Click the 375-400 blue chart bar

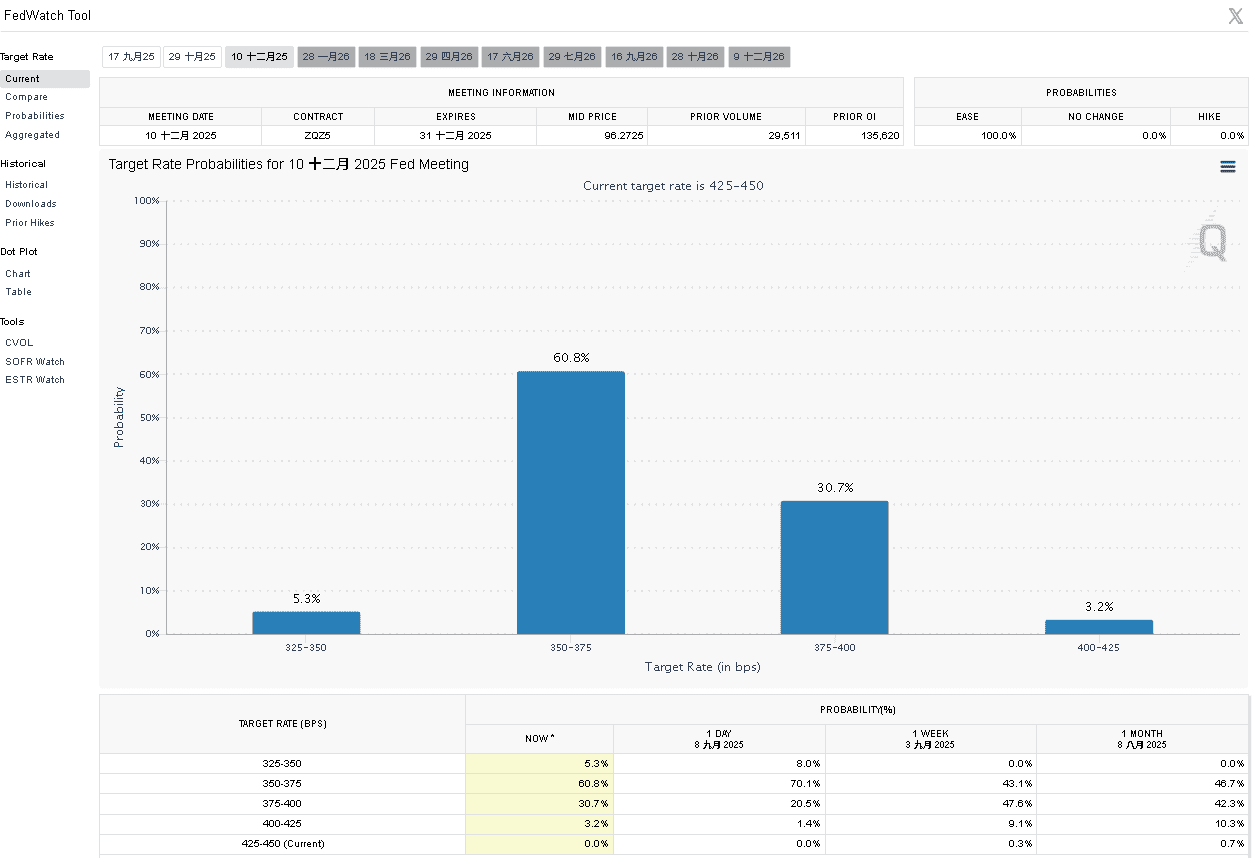[834, 567]
